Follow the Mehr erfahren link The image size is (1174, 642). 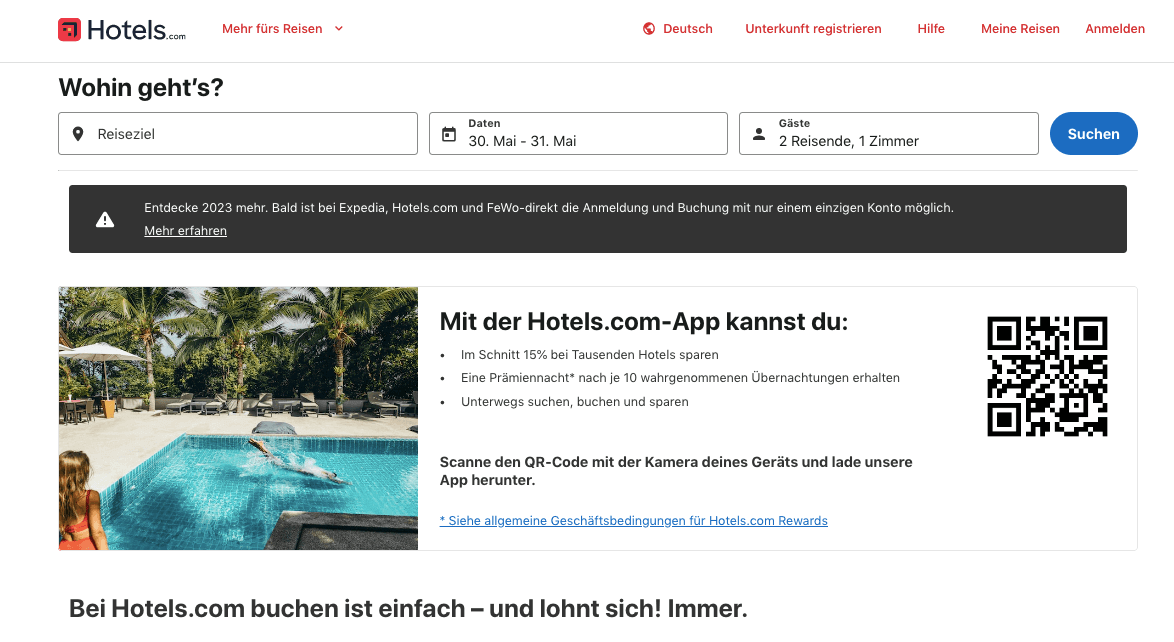point(186,231)
